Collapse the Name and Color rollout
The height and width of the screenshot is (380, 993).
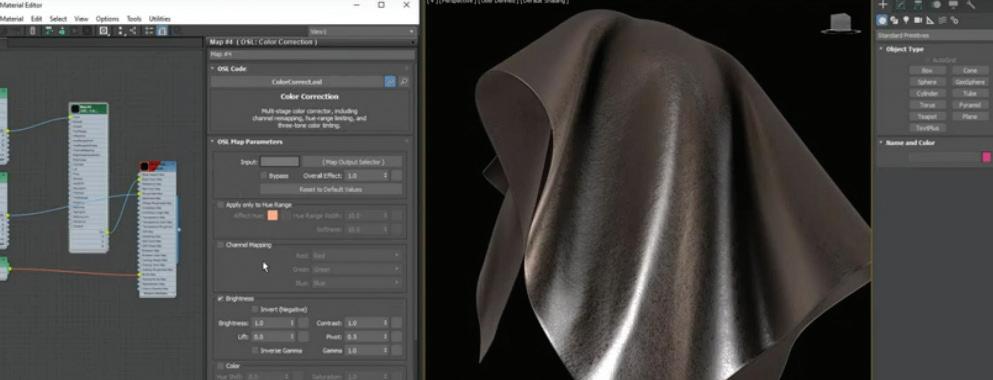(881, 142)
